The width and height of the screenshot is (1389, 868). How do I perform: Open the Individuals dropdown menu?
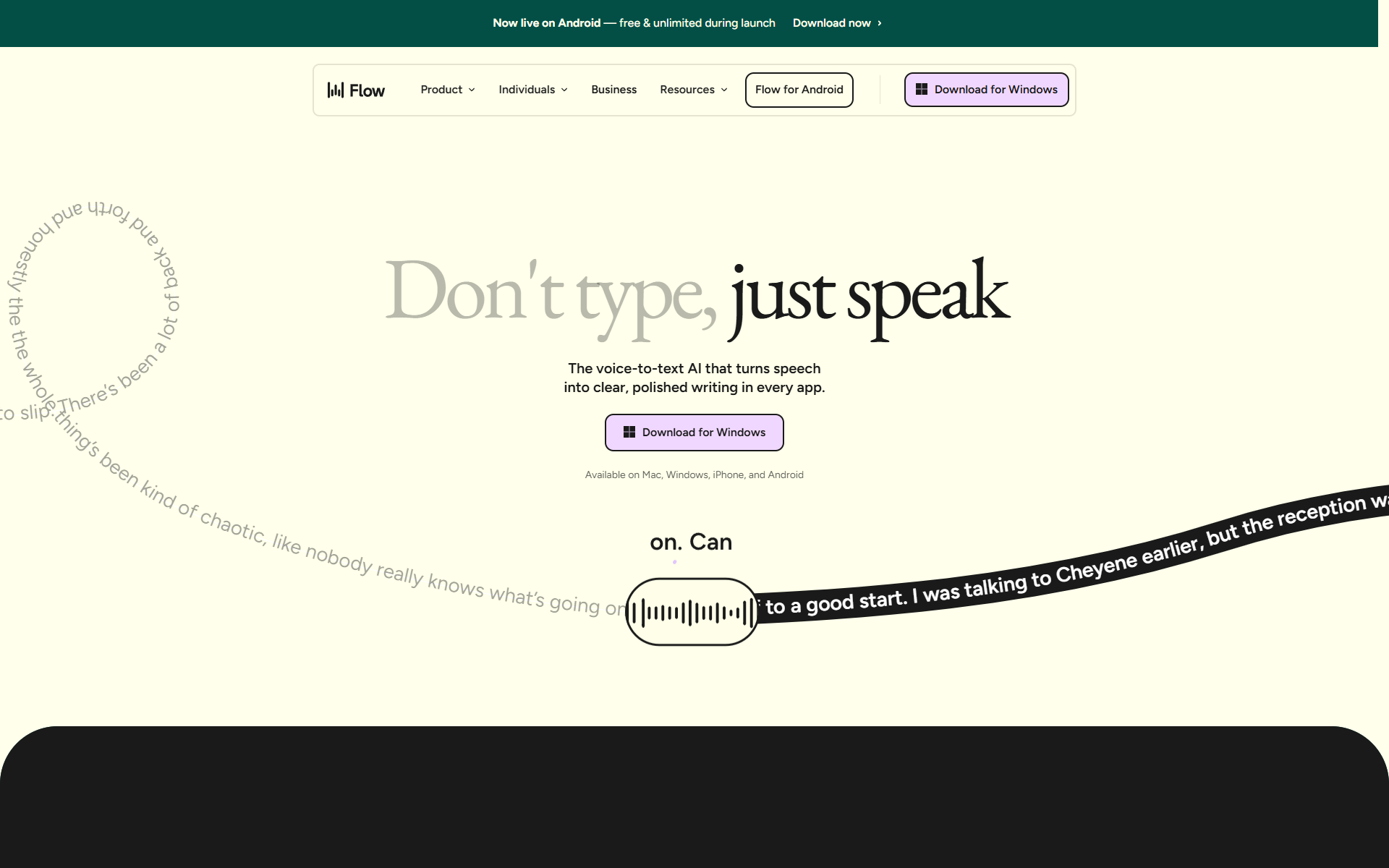click(527, 90)
